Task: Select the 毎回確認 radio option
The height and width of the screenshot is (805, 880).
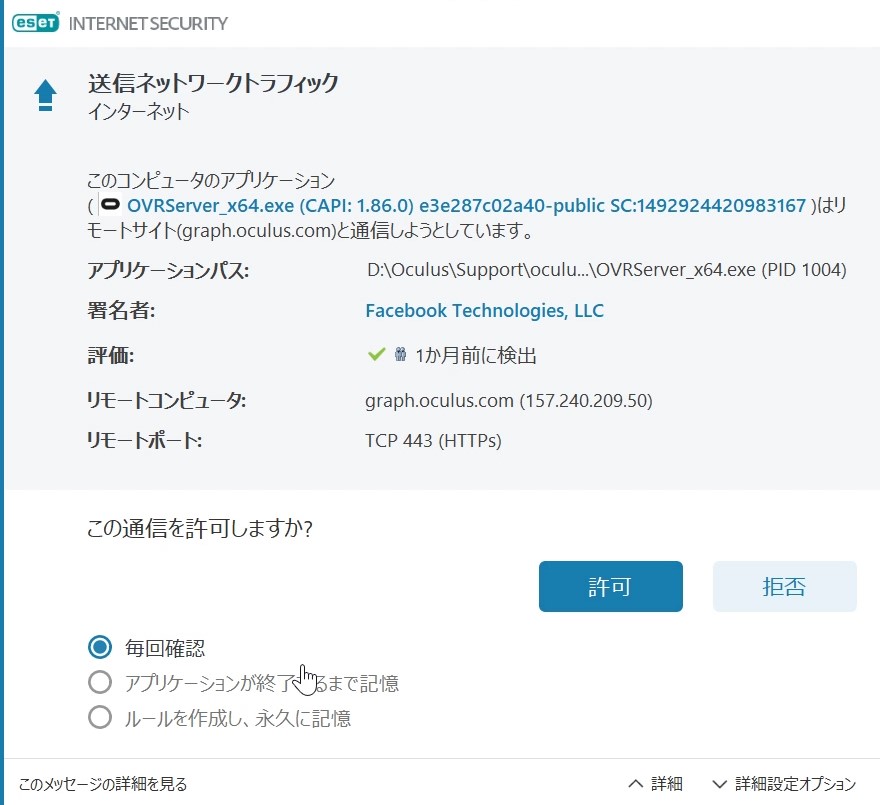Action: (x=100, y=647)
